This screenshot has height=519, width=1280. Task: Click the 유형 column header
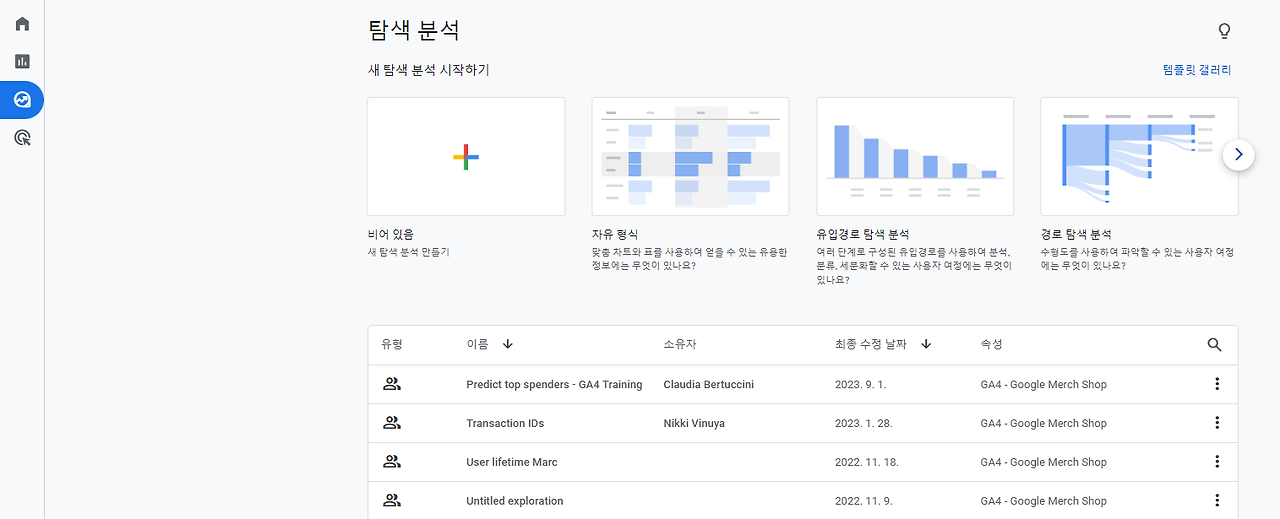point(391,344)
